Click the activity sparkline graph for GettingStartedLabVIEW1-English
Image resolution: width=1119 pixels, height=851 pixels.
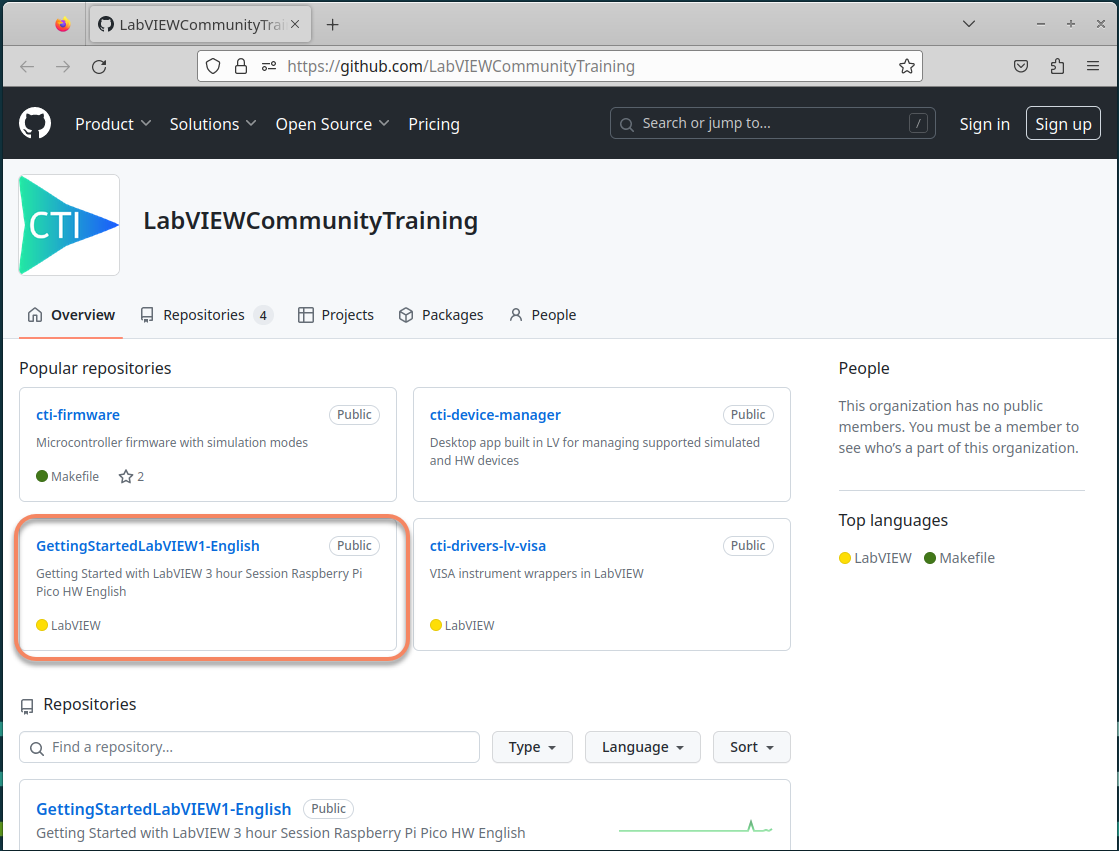695,827
